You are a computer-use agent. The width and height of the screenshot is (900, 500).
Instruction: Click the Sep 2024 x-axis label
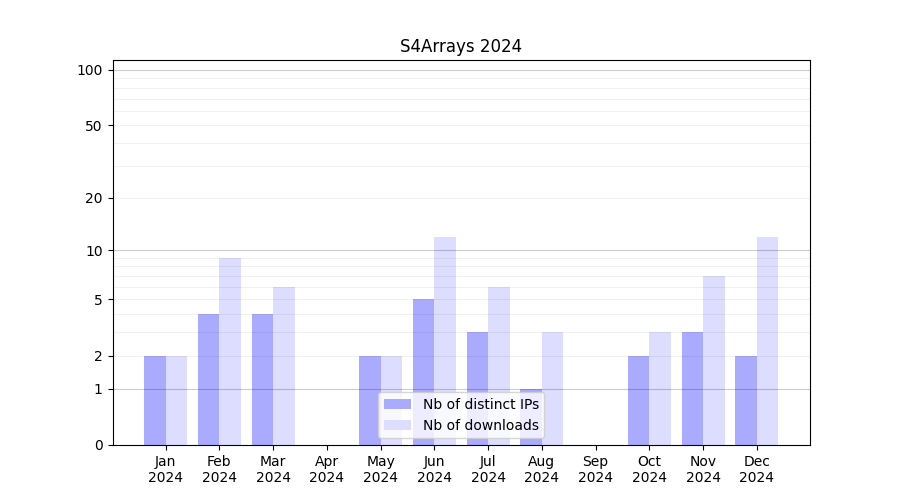595,469
